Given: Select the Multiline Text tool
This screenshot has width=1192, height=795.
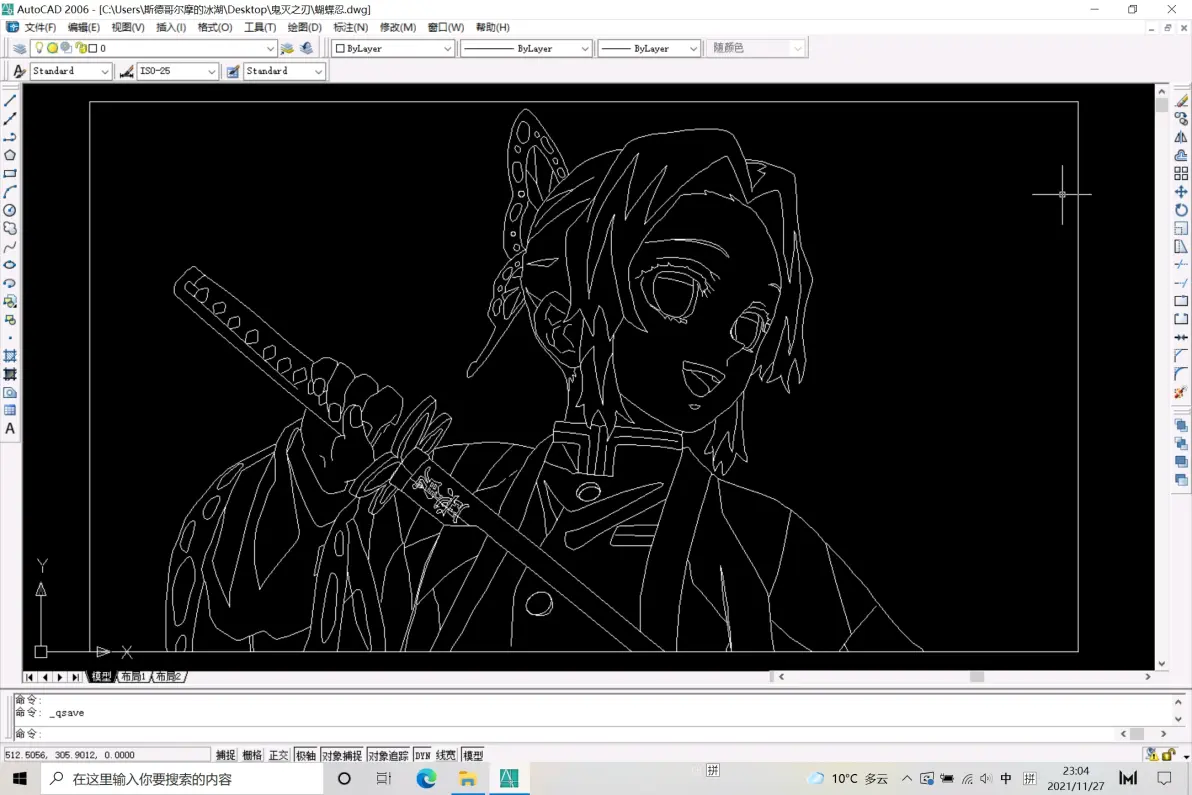Looking at the screenshot, I should point(10,429).
